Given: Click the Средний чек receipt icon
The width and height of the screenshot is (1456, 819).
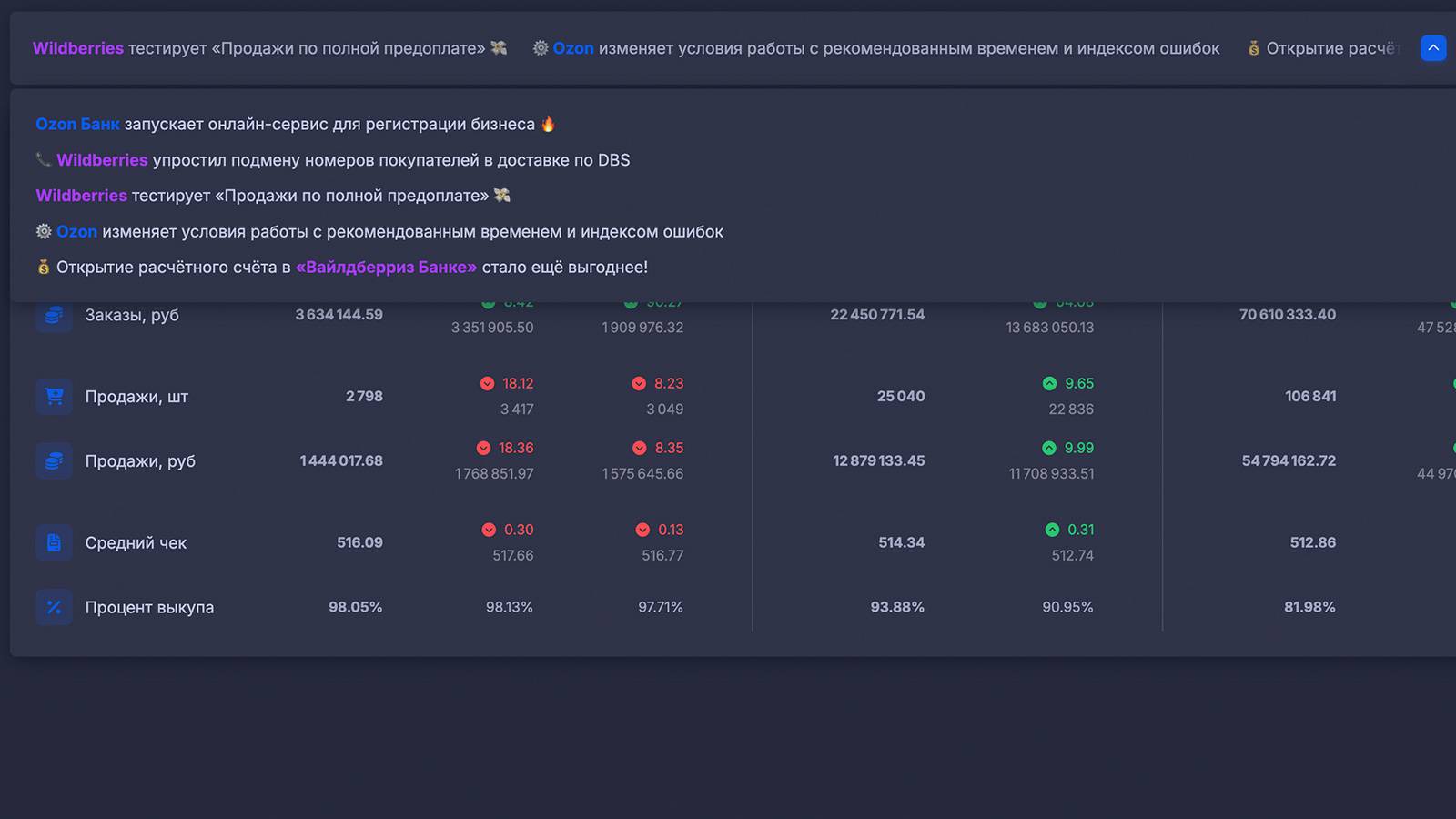Looking at the screenshot, I should coord(54,543).
